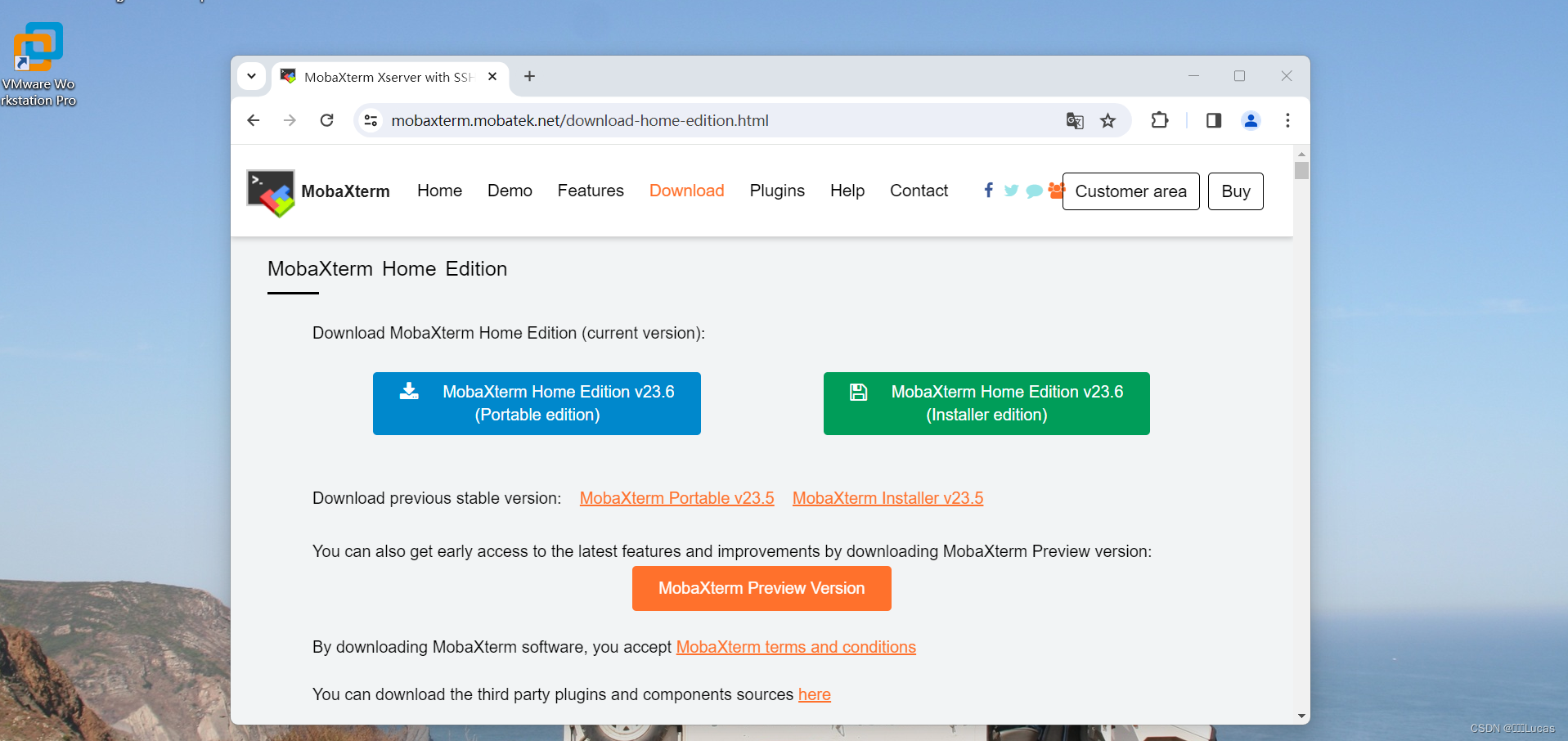Click the download arrow icon on blue button
The height and width of the screenshot is (741, 1568).
pyautogui.click(x=409, y=391)
